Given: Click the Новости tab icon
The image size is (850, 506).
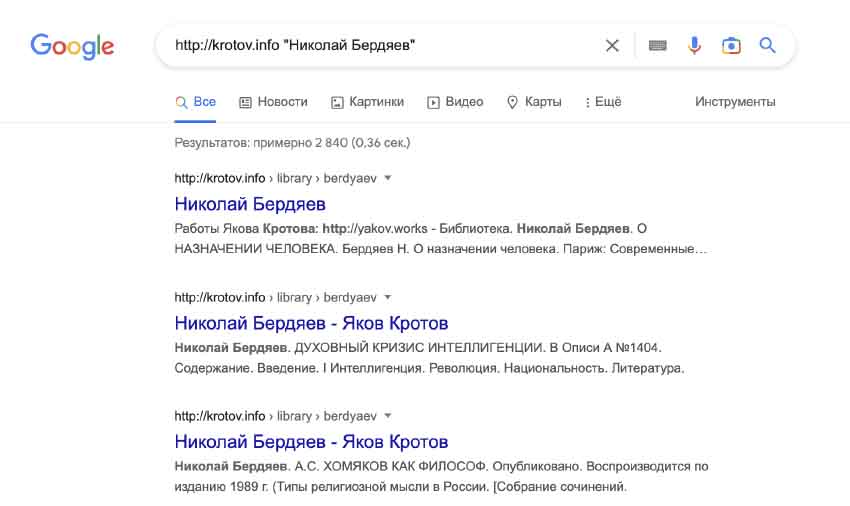Looking at the screenshot, I should (246, 102).
